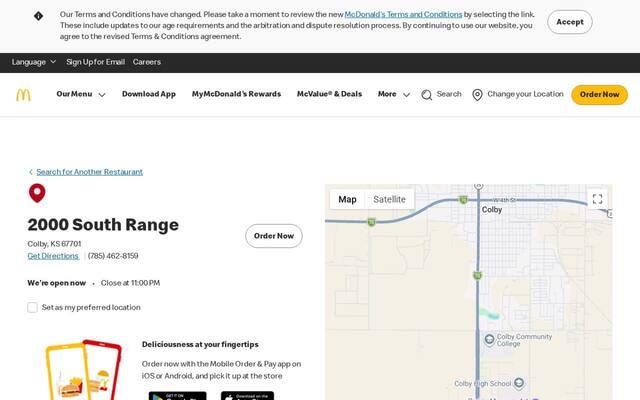Click the McDonald's golden arches logo
This screenshot has height=400, width=640.
coord(23,95)
